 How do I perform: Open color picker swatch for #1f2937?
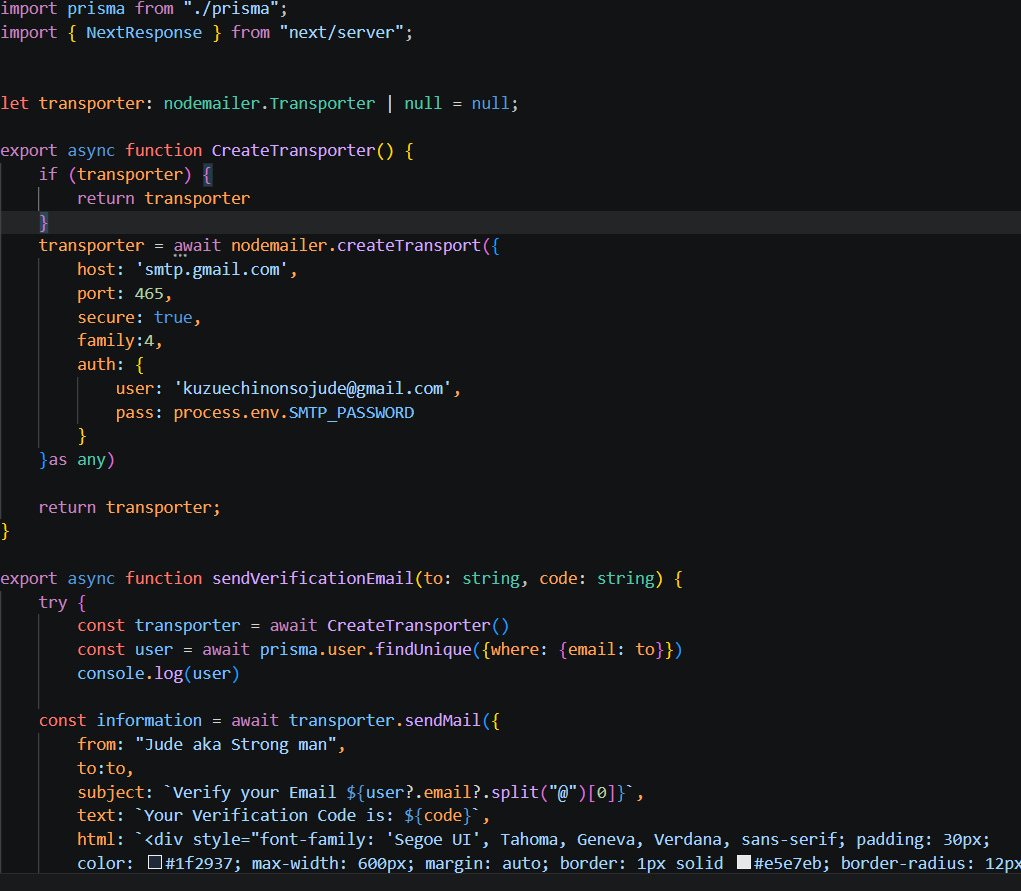click(x=155, y=862)
